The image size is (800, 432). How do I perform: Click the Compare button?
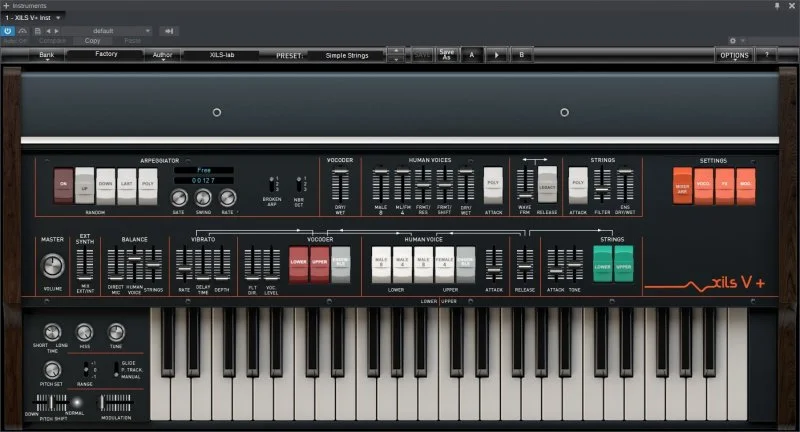pyautogui.click(x=53, y=41)
